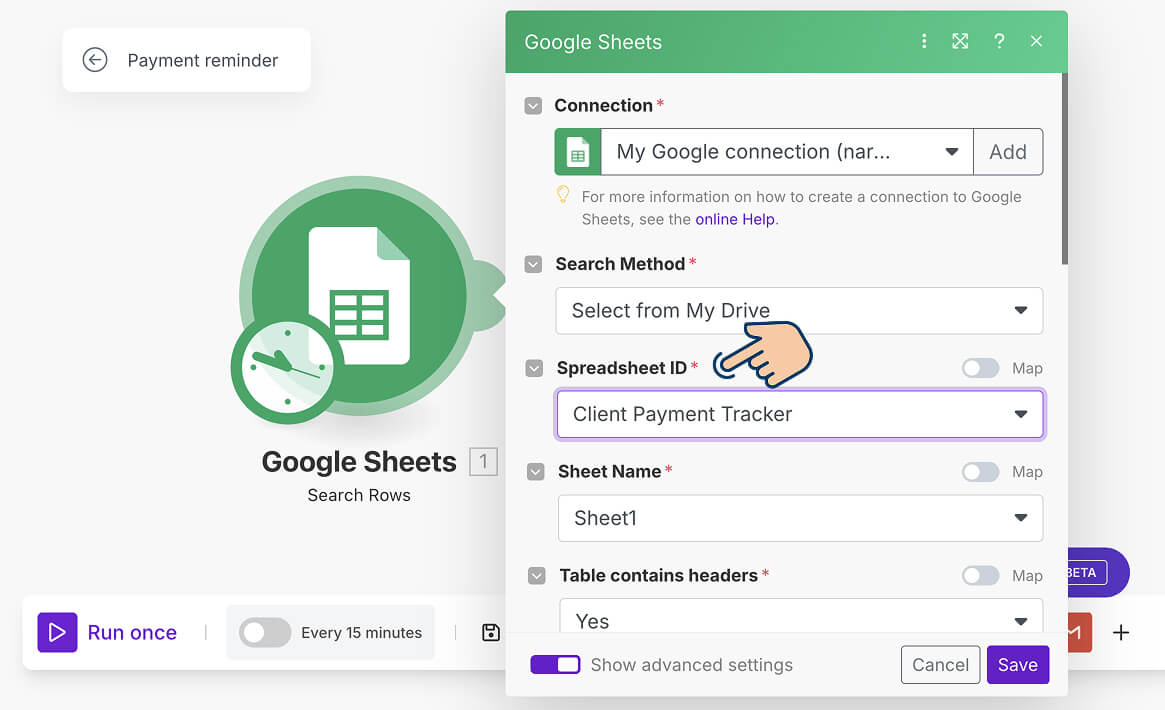
Task: Open the Connection dropdown
Action: click(x=787, y=152)
